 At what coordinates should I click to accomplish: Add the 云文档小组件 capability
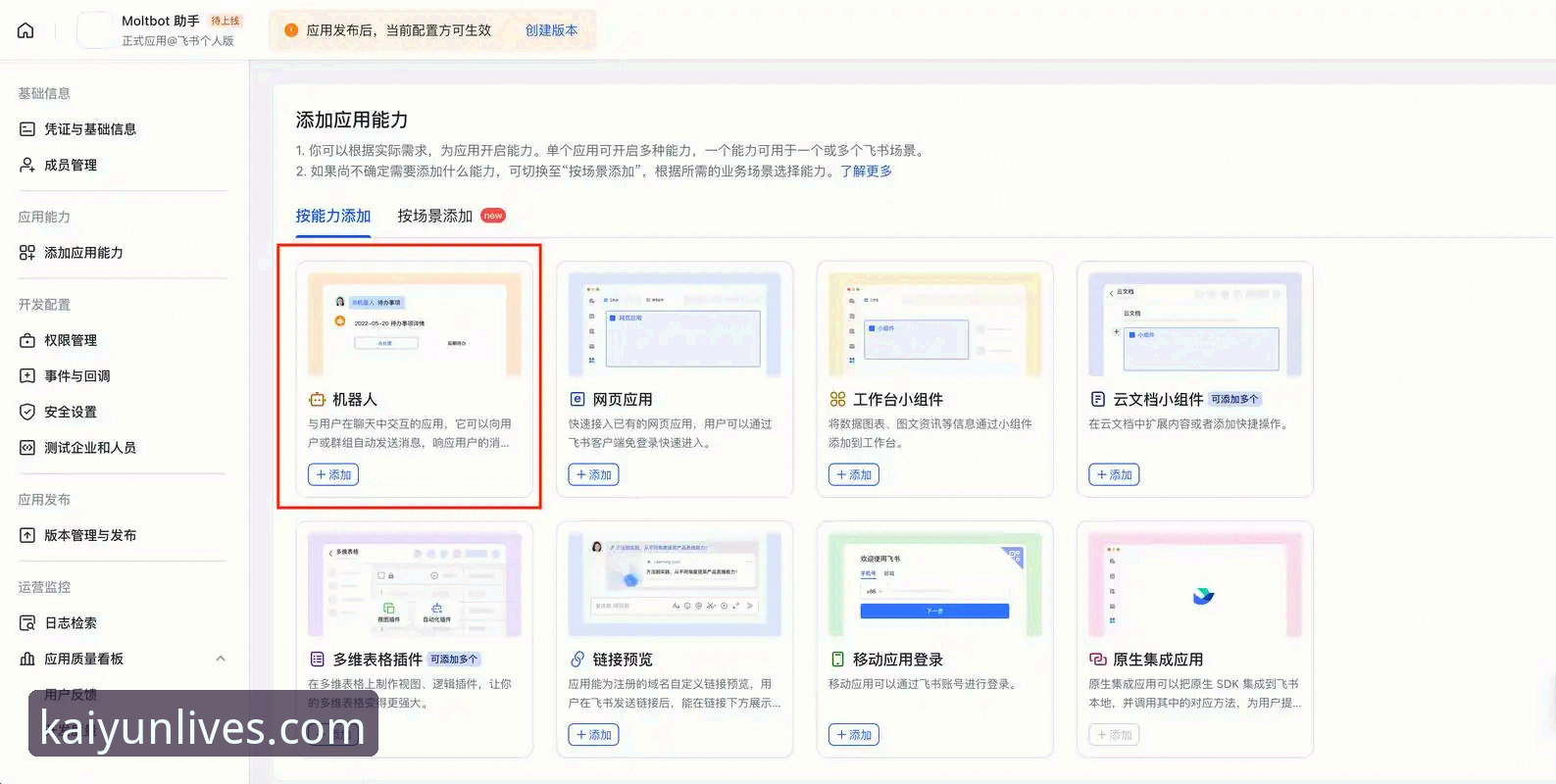tap(1114, 475)
